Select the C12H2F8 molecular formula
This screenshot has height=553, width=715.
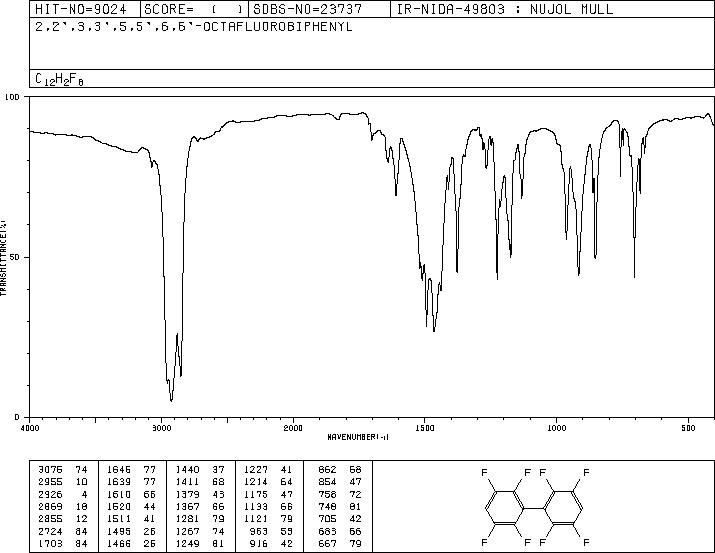(x=59, y=79)
